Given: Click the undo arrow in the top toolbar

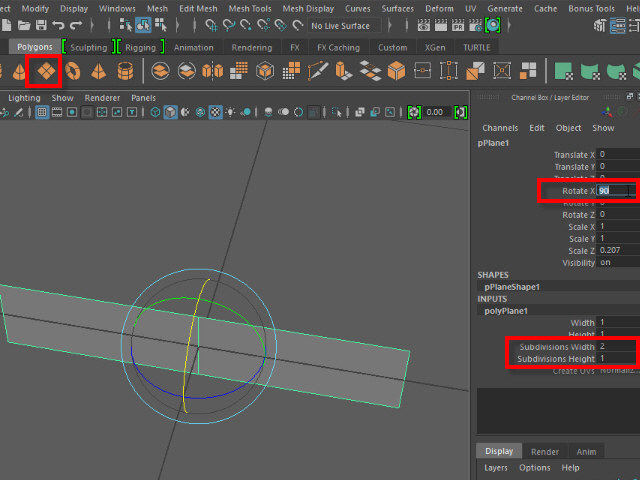Looking at the screenshot, I should 58,25.
